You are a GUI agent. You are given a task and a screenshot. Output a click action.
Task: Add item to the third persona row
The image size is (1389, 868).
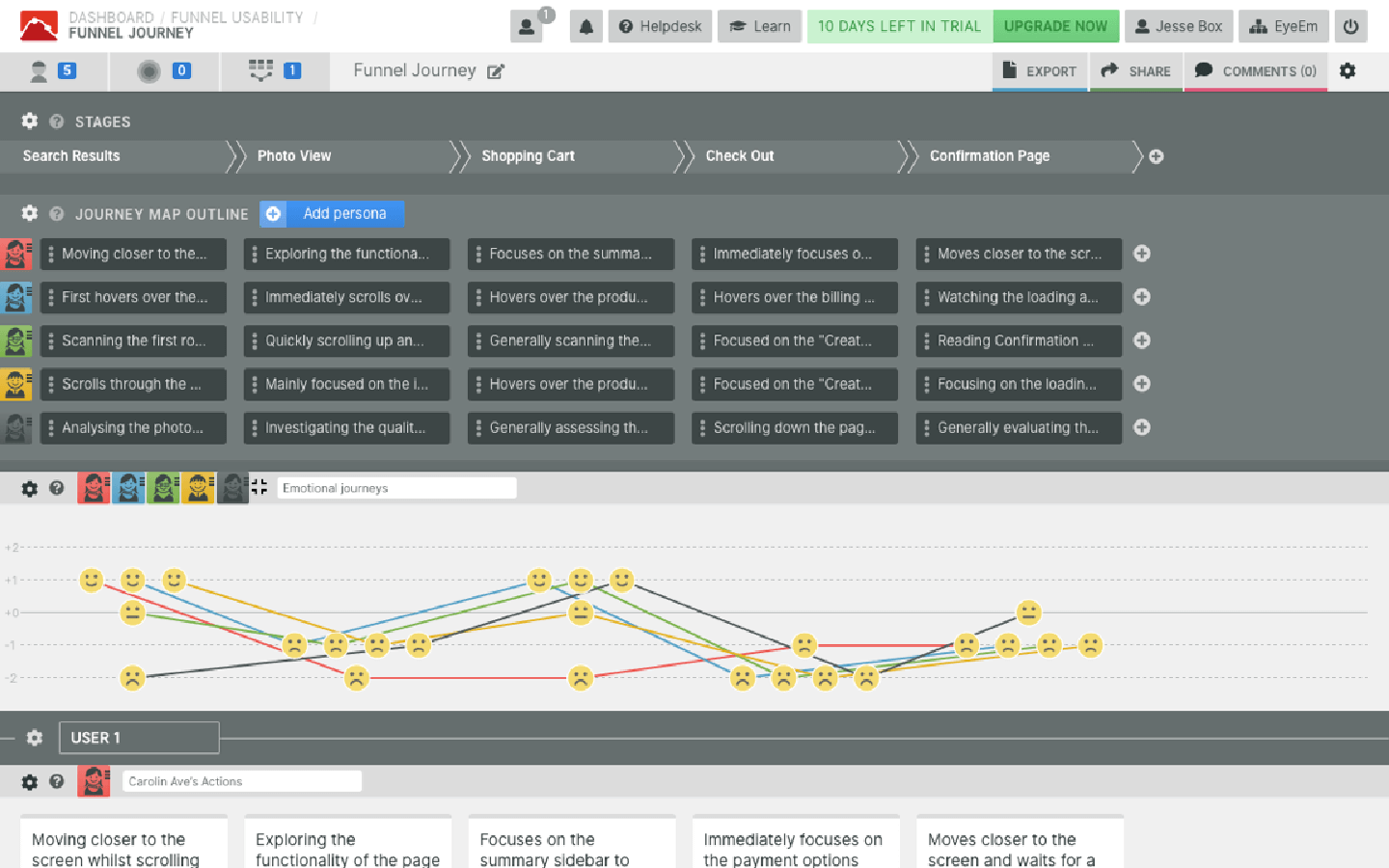[1142, 340]
